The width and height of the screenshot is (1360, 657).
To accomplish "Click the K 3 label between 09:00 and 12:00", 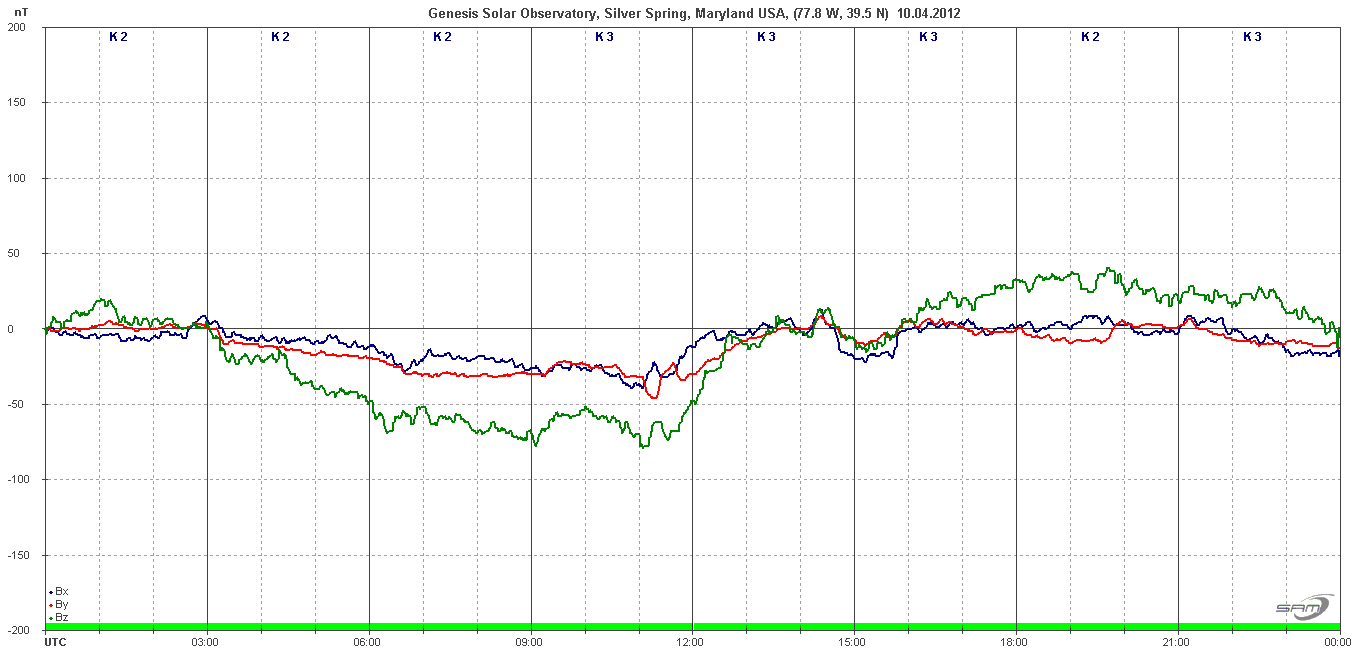I will pyautogui.click(x=604, y=37).
